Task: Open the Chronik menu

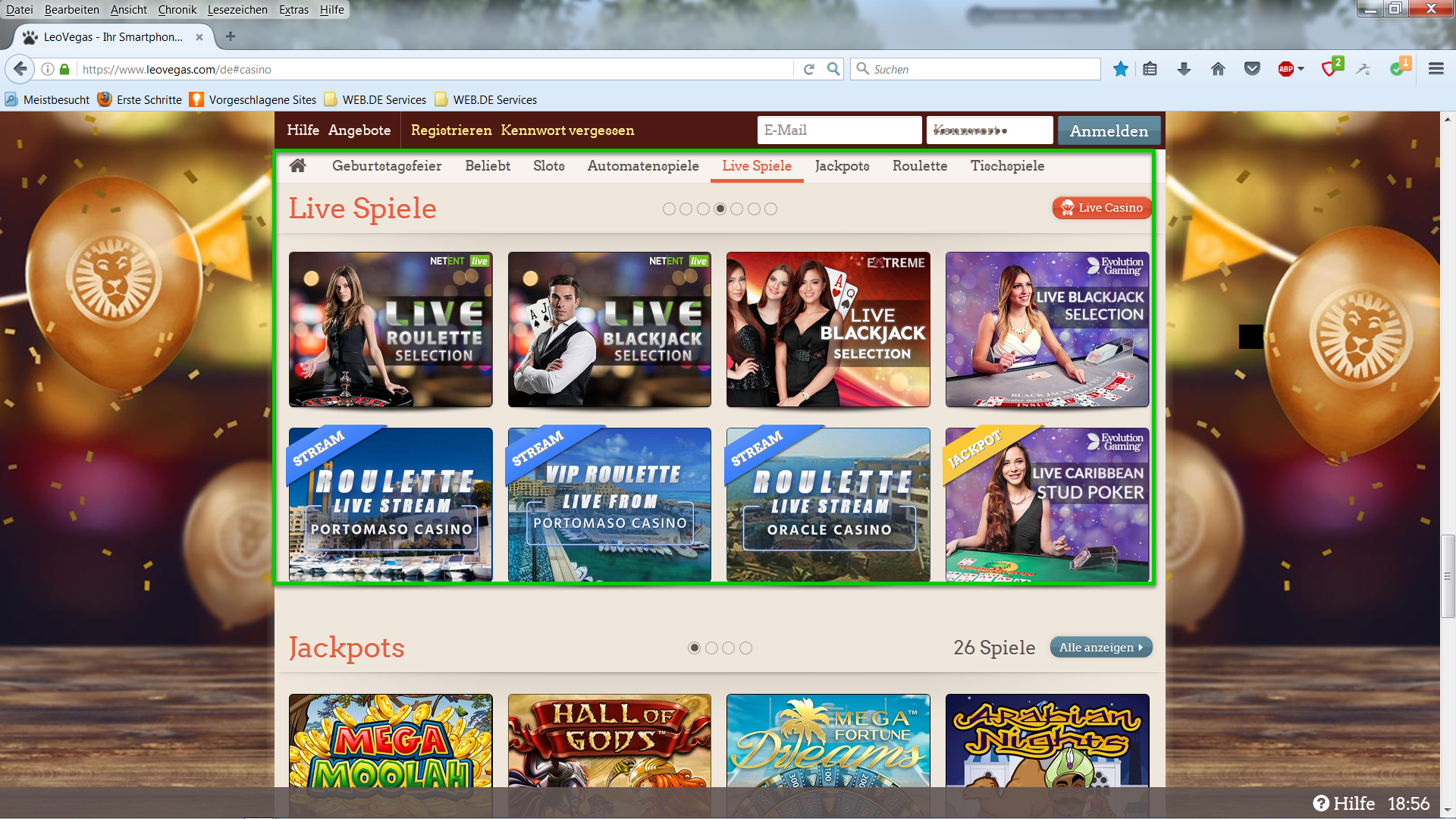Action: tap(177, 9)
